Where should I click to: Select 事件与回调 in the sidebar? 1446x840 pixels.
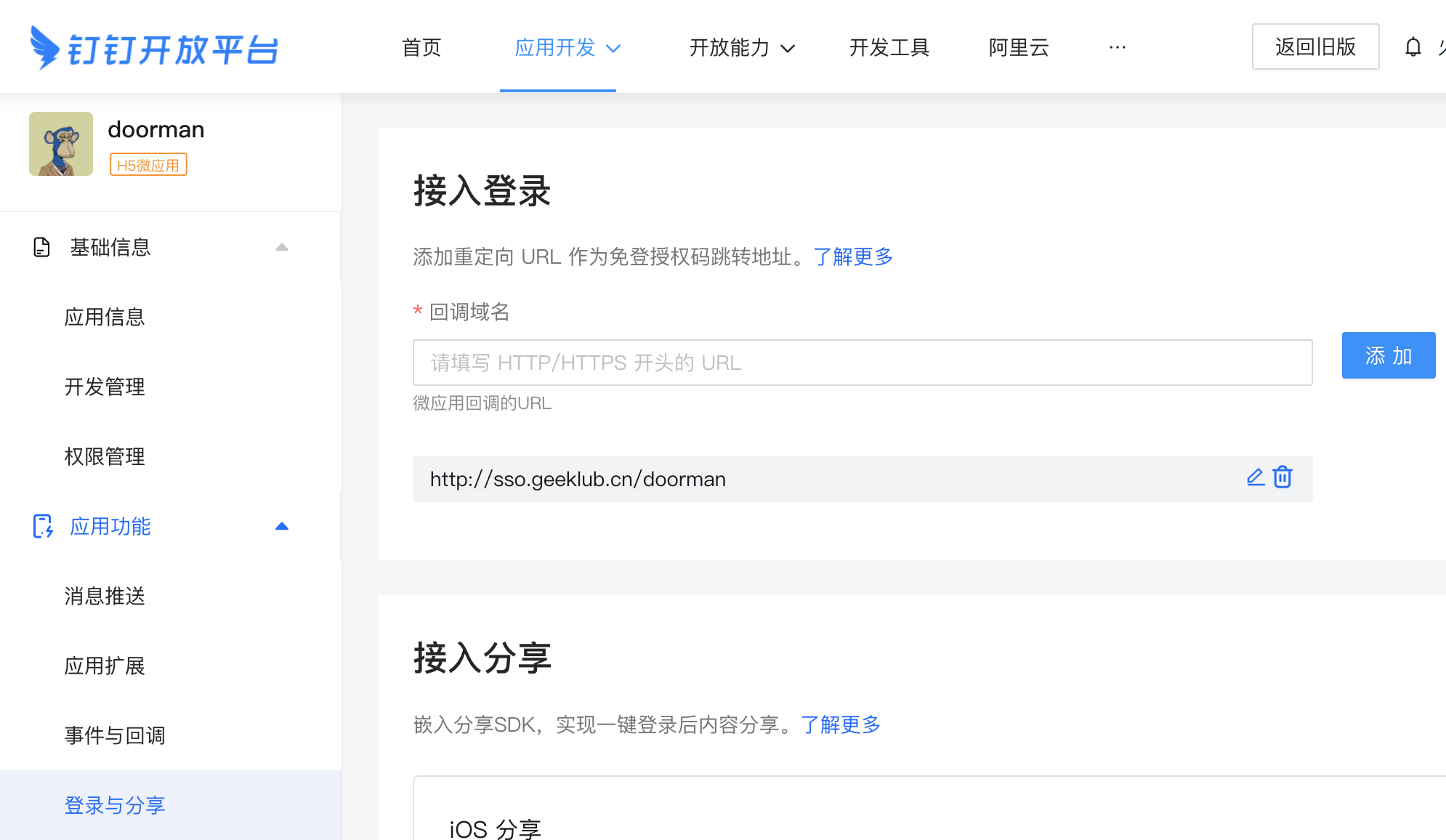(115, 735)
